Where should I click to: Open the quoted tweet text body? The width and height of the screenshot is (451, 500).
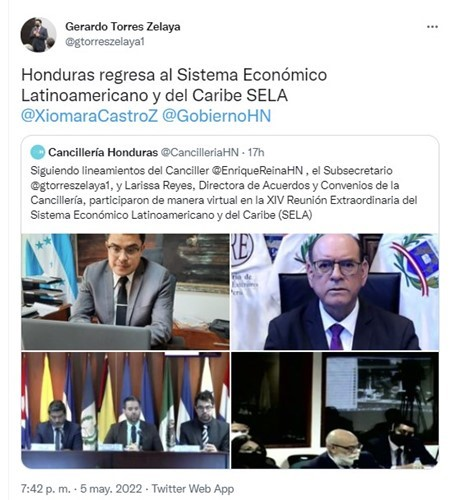click(224, 193)
